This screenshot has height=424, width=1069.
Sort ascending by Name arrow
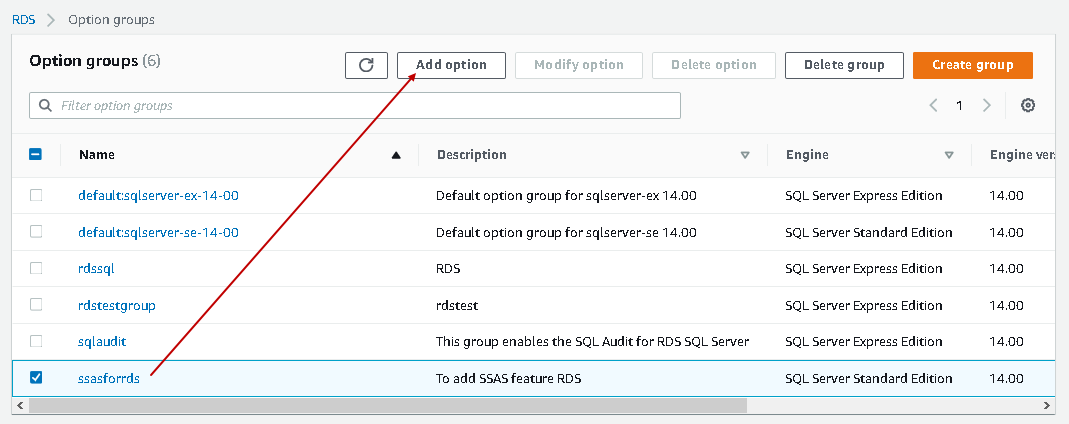point(396,155)
